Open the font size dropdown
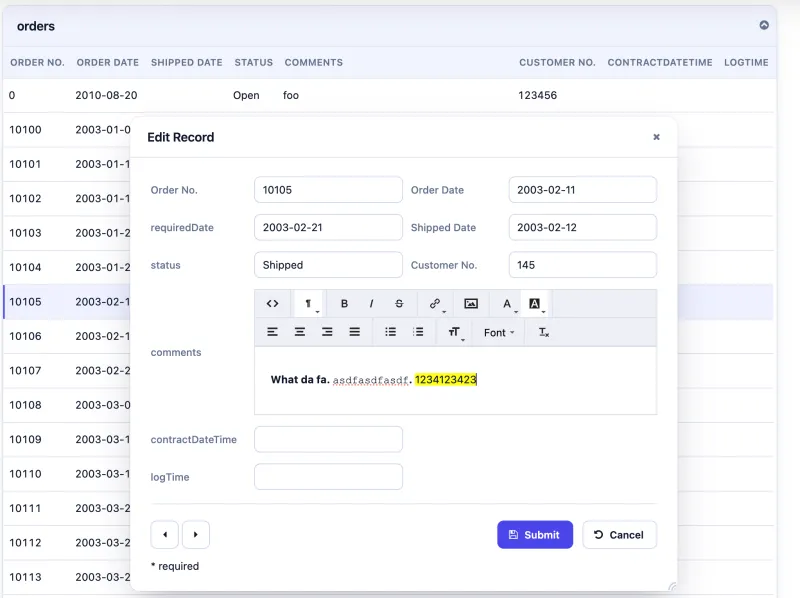Image resolution: width=800 pixels, height=598 pixels. click(454, 332)
